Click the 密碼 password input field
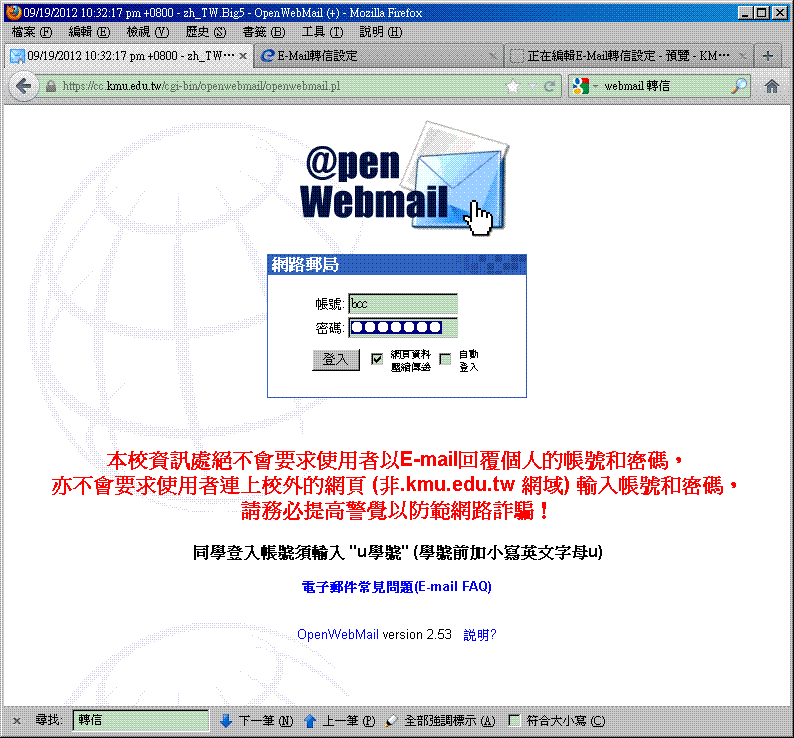 click(403, 328)
